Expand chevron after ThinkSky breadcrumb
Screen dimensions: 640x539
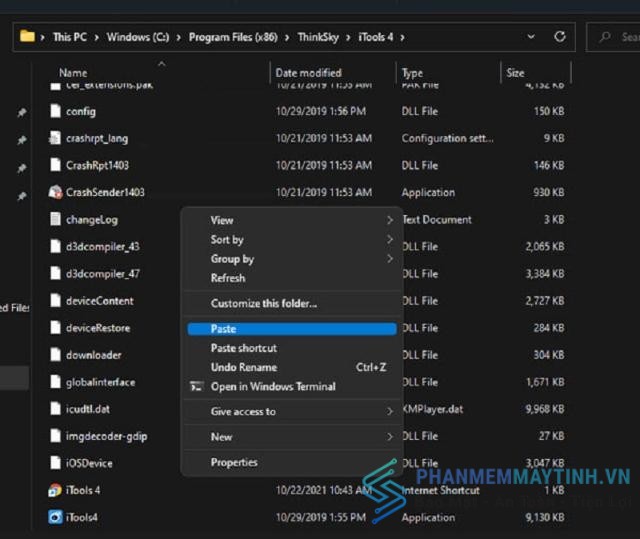pyautogui.click(x=348, y=38)
